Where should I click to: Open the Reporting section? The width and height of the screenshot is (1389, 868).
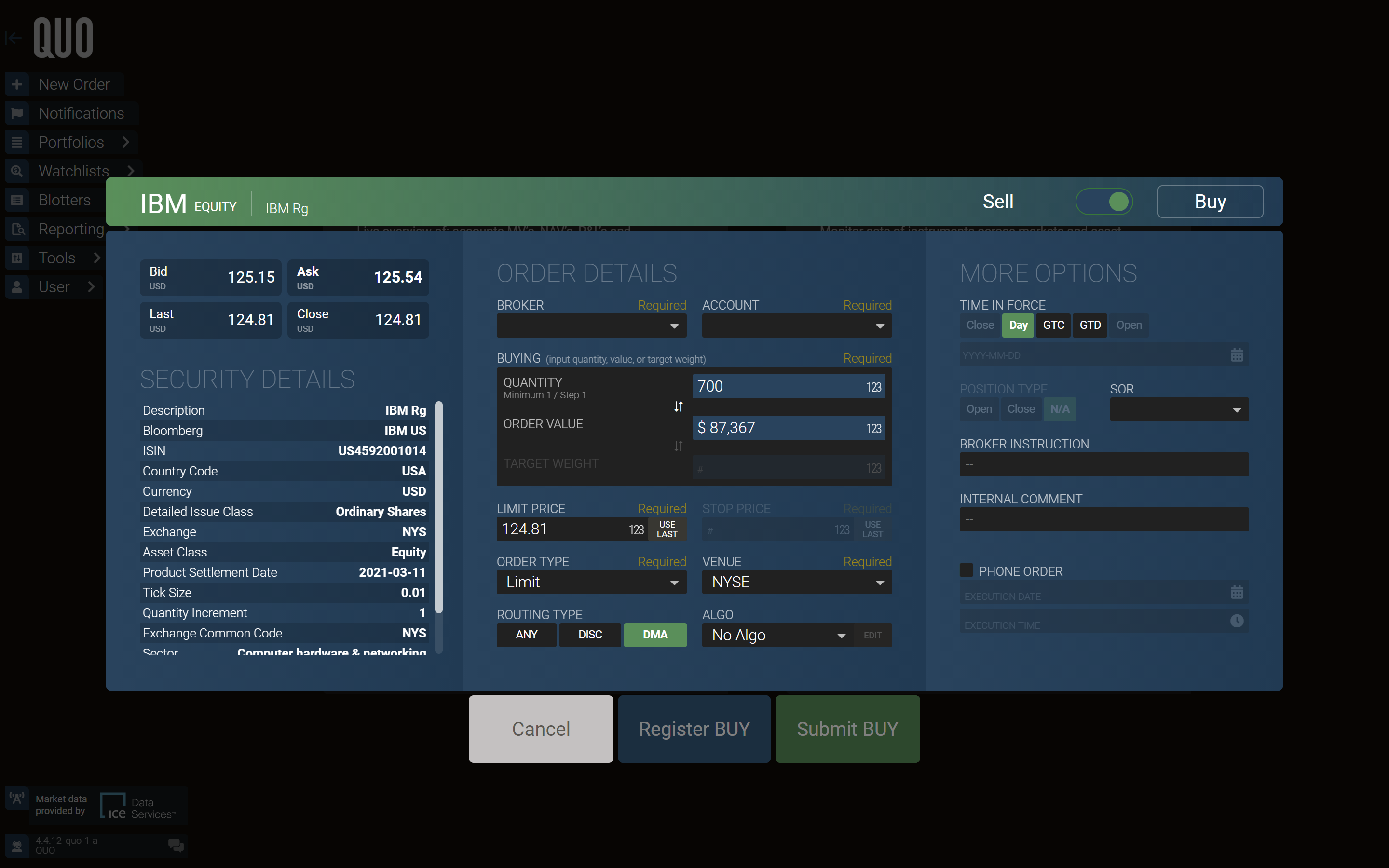[x=67, y=229]
